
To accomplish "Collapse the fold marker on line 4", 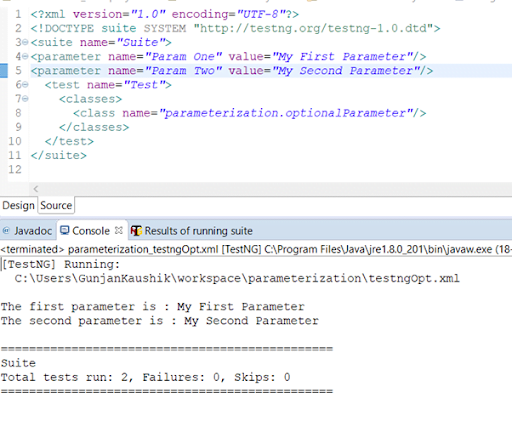I will click(25, 56).
